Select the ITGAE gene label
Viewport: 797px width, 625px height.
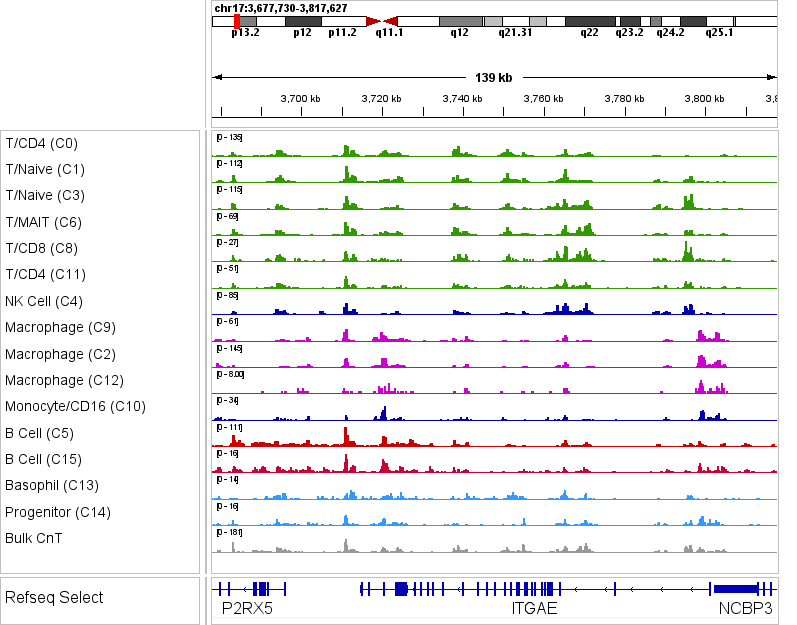534,608
